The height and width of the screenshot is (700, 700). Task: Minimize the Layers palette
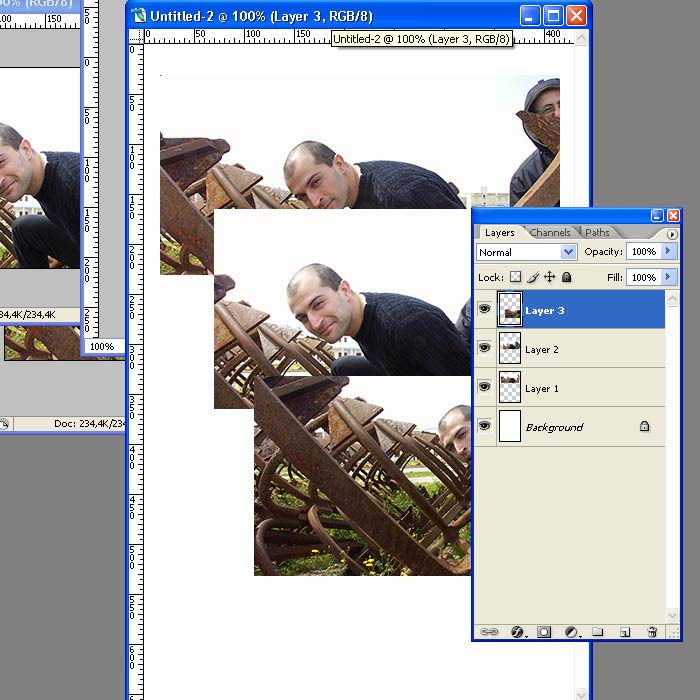(x=657, y=216)
